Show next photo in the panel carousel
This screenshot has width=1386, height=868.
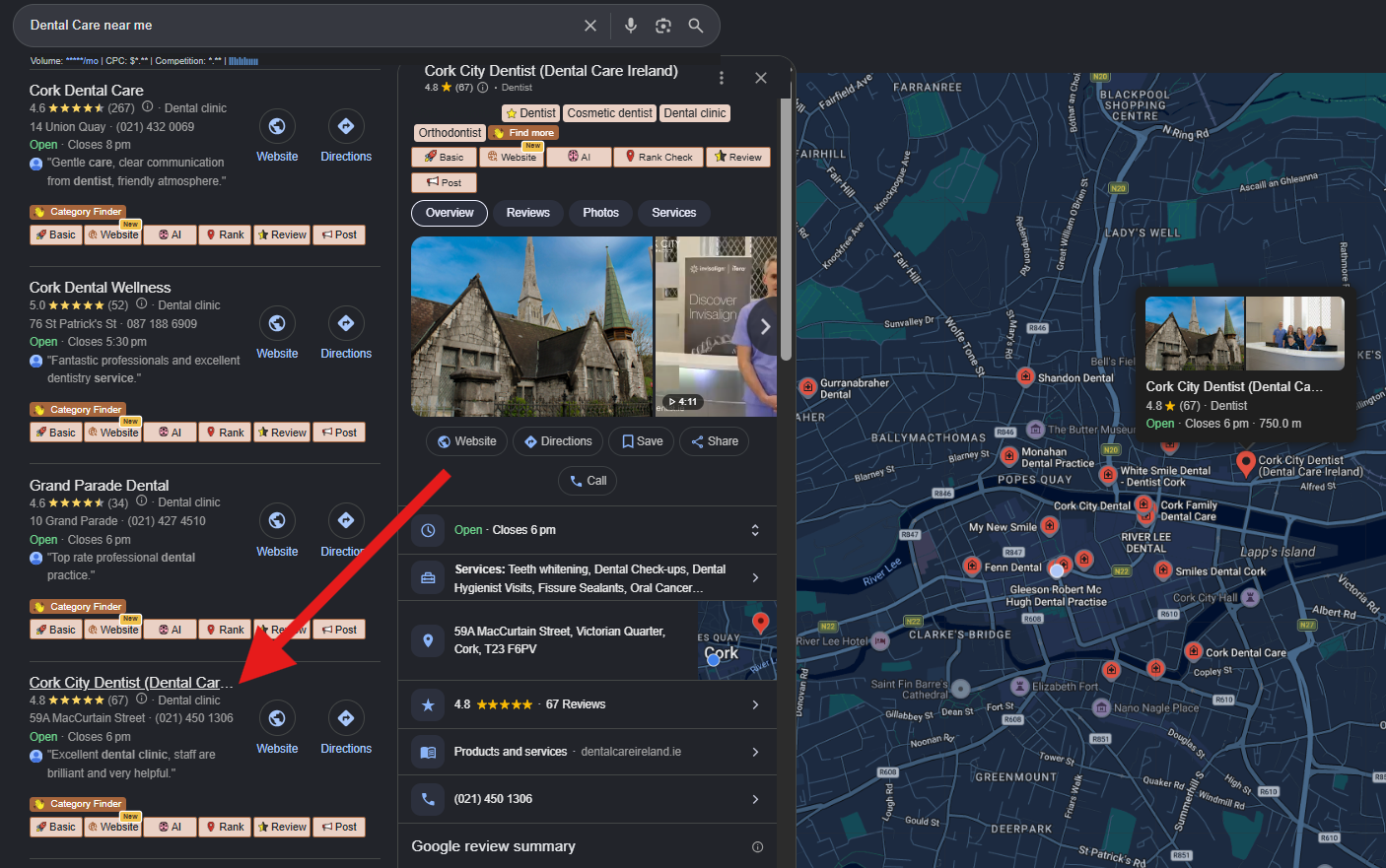(765, 326)
